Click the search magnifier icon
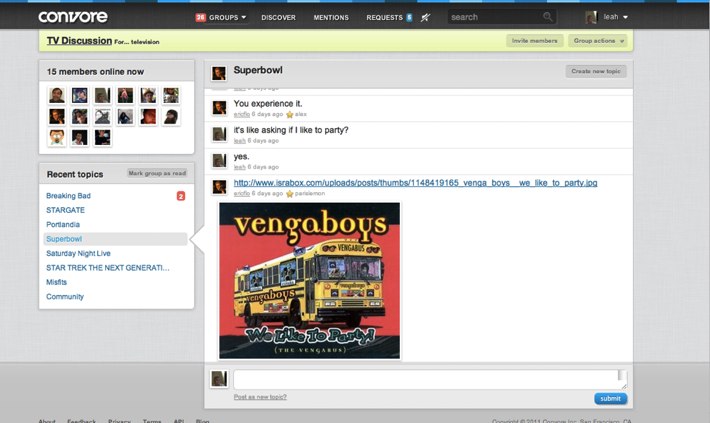710x423 pixels. [x=547, y=17]
